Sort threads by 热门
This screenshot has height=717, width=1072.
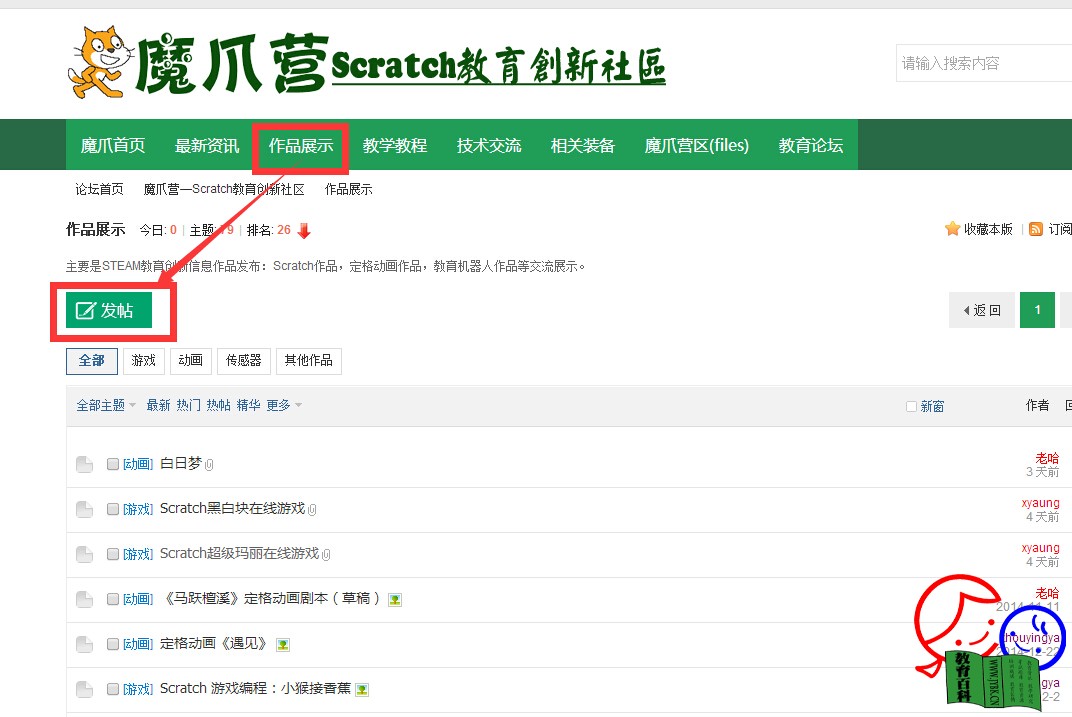click(188, 405)
